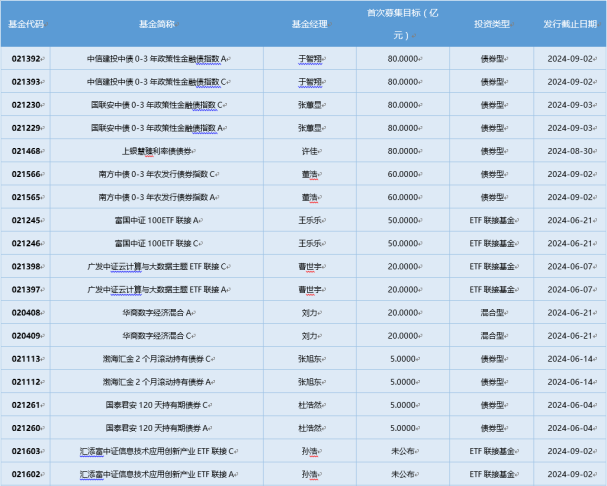Select fund code 021603 cell

pyautogui.click(x=25, y=451)
